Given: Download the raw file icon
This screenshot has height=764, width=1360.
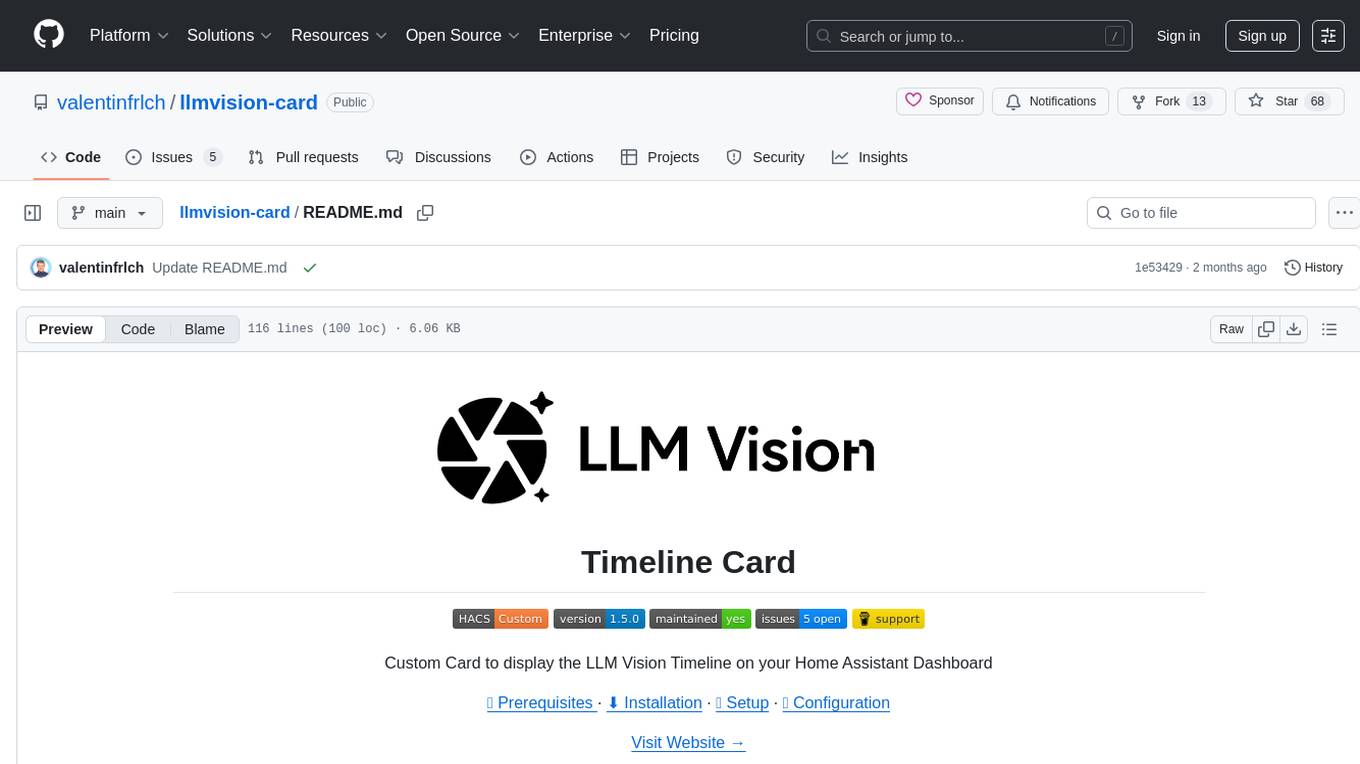Looking at the screenshot, I should 1293,329.
